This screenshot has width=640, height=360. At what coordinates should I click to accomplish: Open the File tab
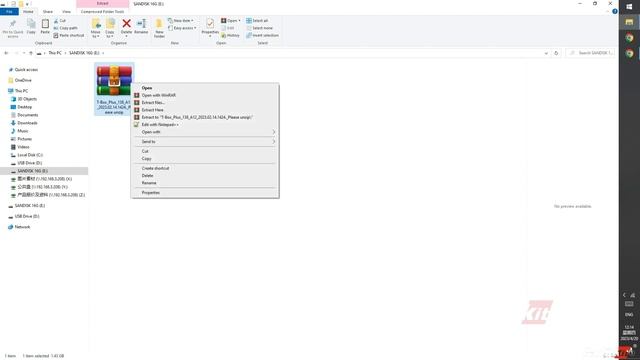[9, 11]
